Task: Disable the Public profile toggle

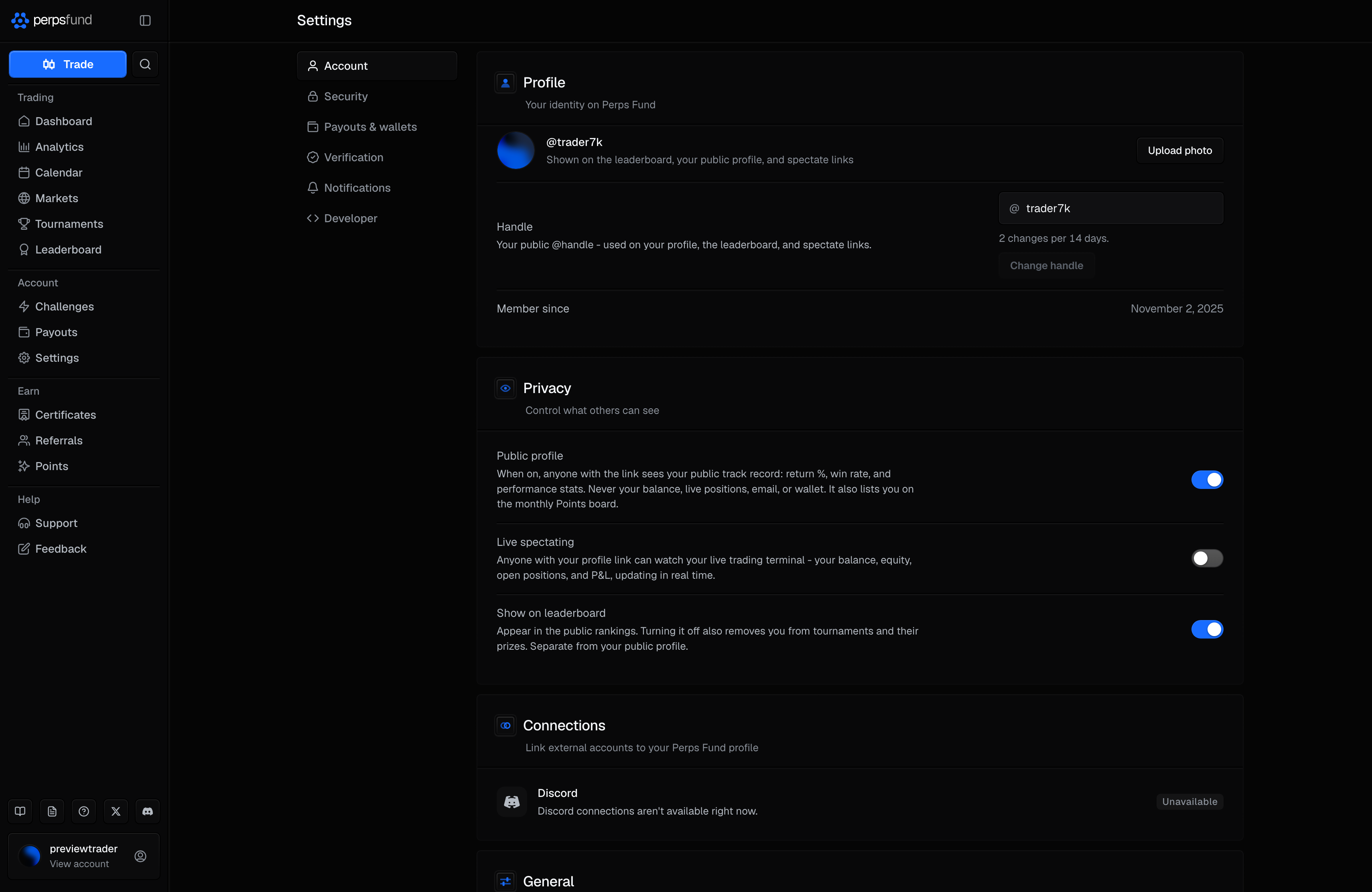Action: (x=1207, y=479)
